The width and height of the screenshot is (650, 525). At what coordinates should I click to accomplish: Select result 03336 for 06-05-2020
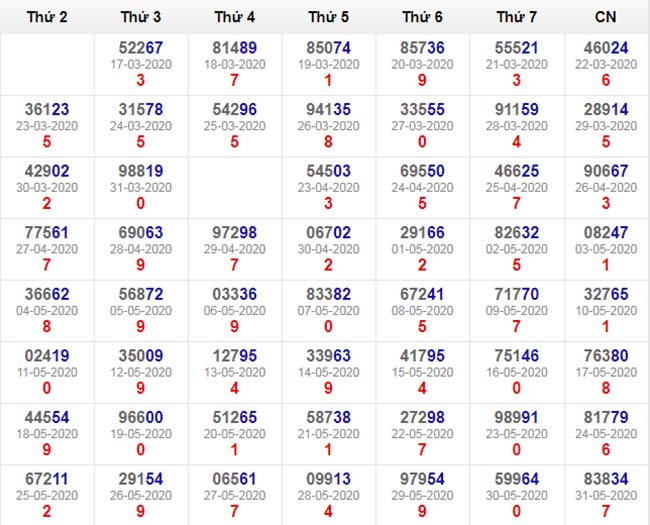(x=235, y=294)
